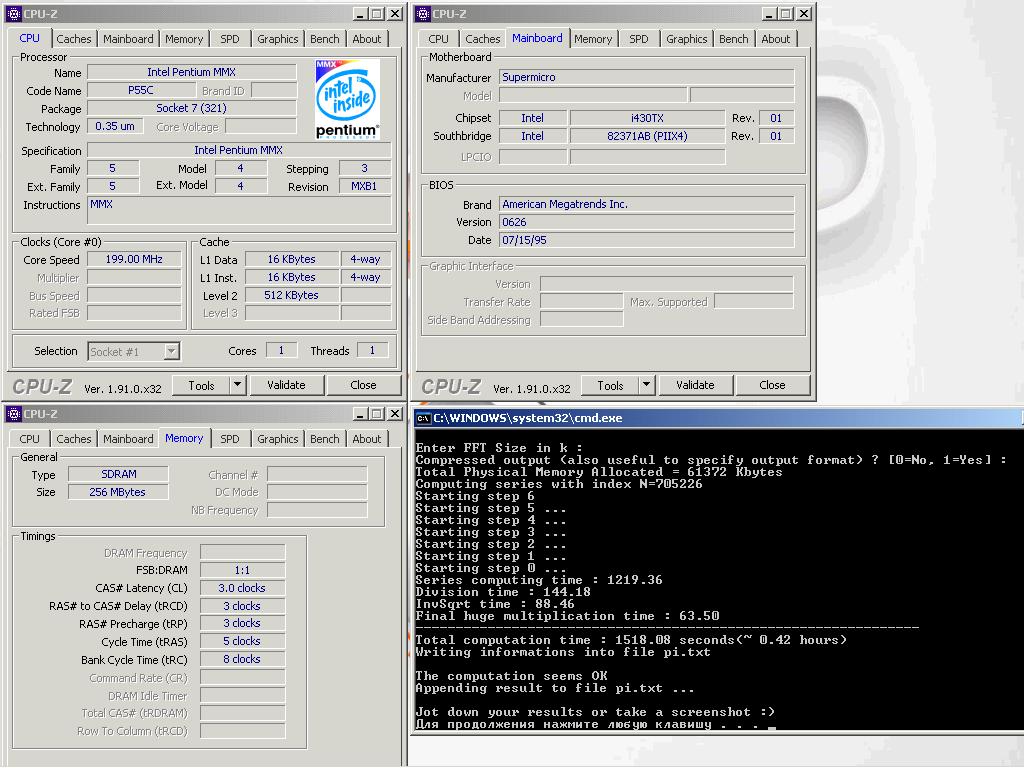The height and width of the screenshot is (768, 1024).
Task: Open Graphics tab in Mainboard window
Action: pyautogui.click(x=686, y=39)
